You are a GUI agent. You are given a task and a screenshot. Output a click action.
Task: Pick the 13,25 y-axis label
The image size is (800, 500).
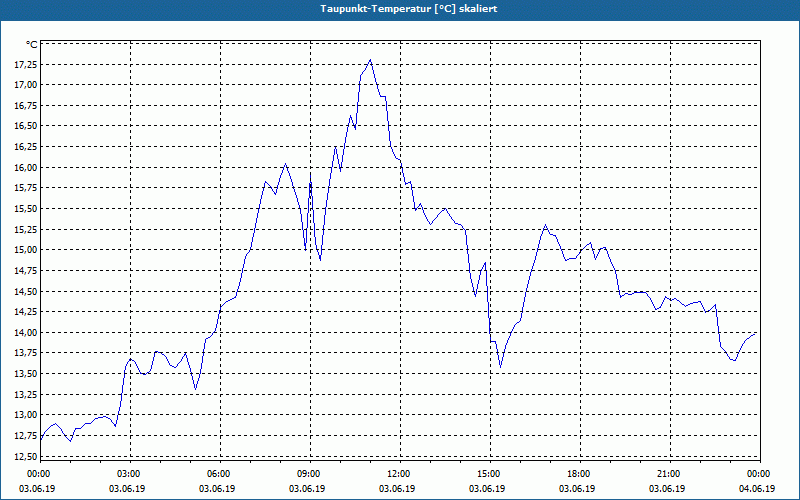27,394
